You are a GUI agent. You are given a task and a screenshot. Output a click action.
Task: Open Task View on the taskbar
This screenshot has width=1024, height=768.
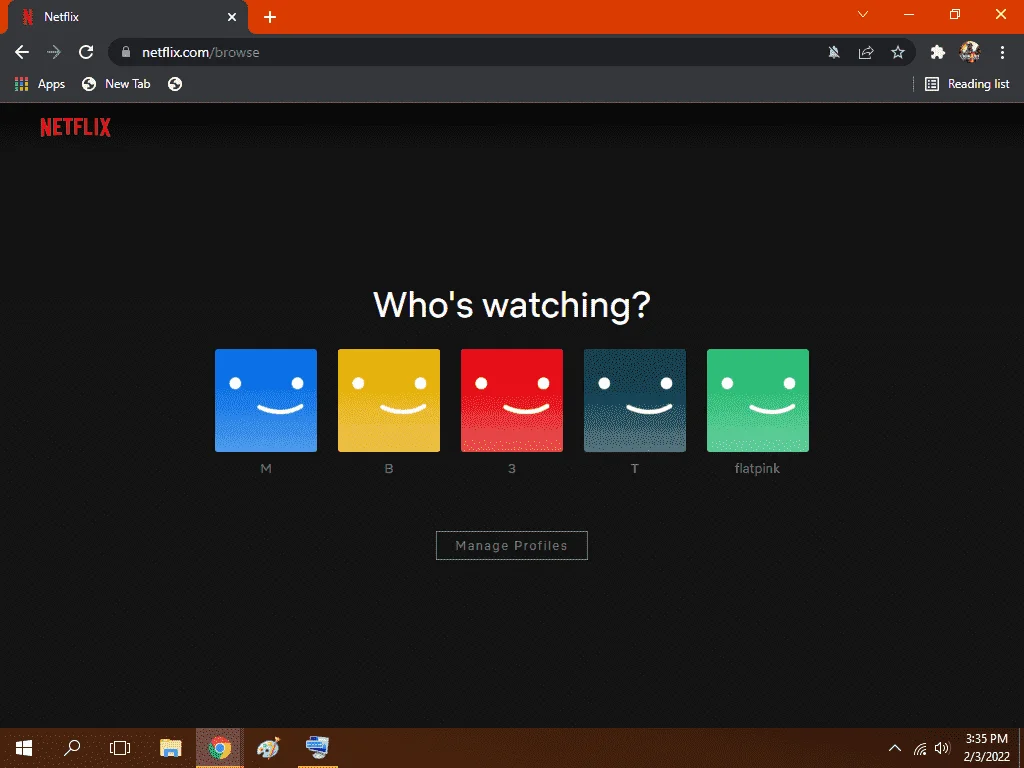pyautogui.click(x=120, y=748)
